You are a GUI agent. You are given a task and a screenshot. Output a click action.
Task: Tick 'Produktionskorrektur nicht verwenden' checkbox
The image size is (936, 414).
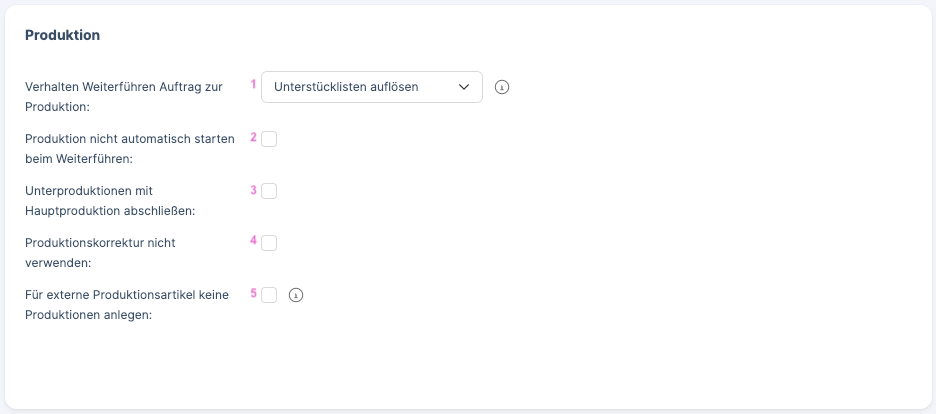point(269,243)
